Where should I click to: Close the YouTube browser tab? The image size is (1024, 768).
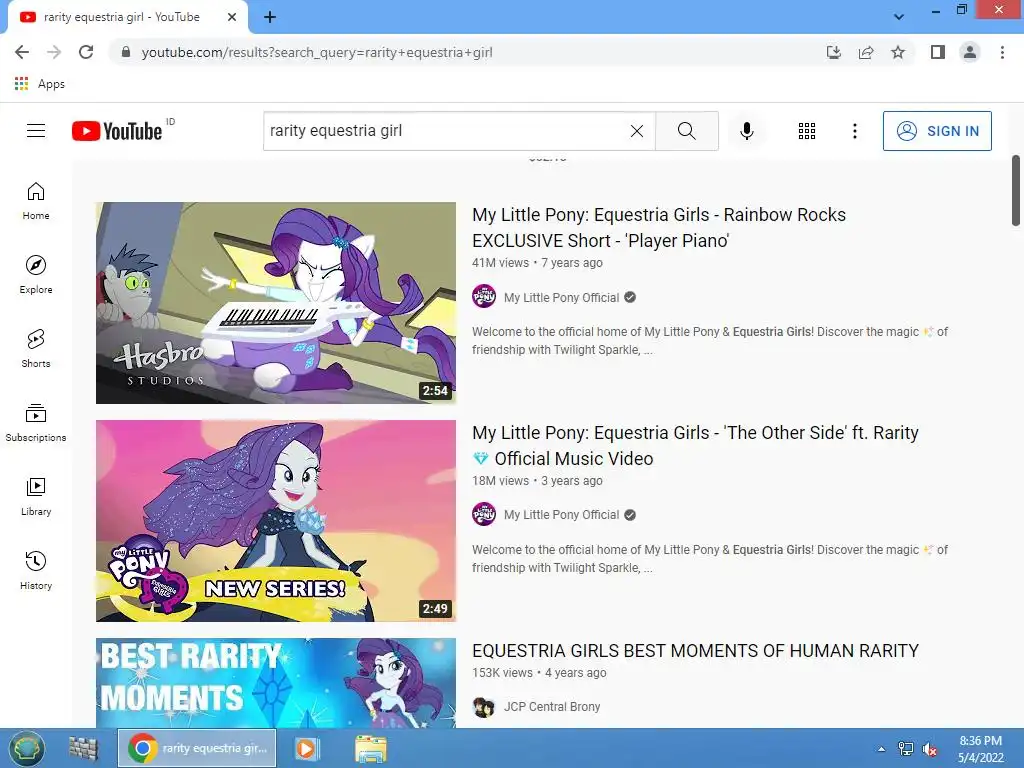(232, 17)
